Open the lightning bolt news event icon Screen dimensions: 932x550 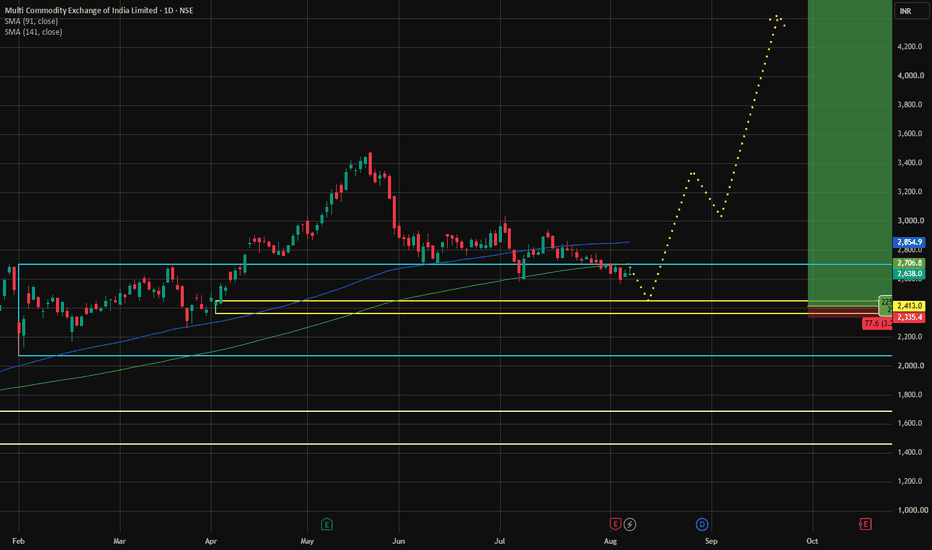coord(629,524)
